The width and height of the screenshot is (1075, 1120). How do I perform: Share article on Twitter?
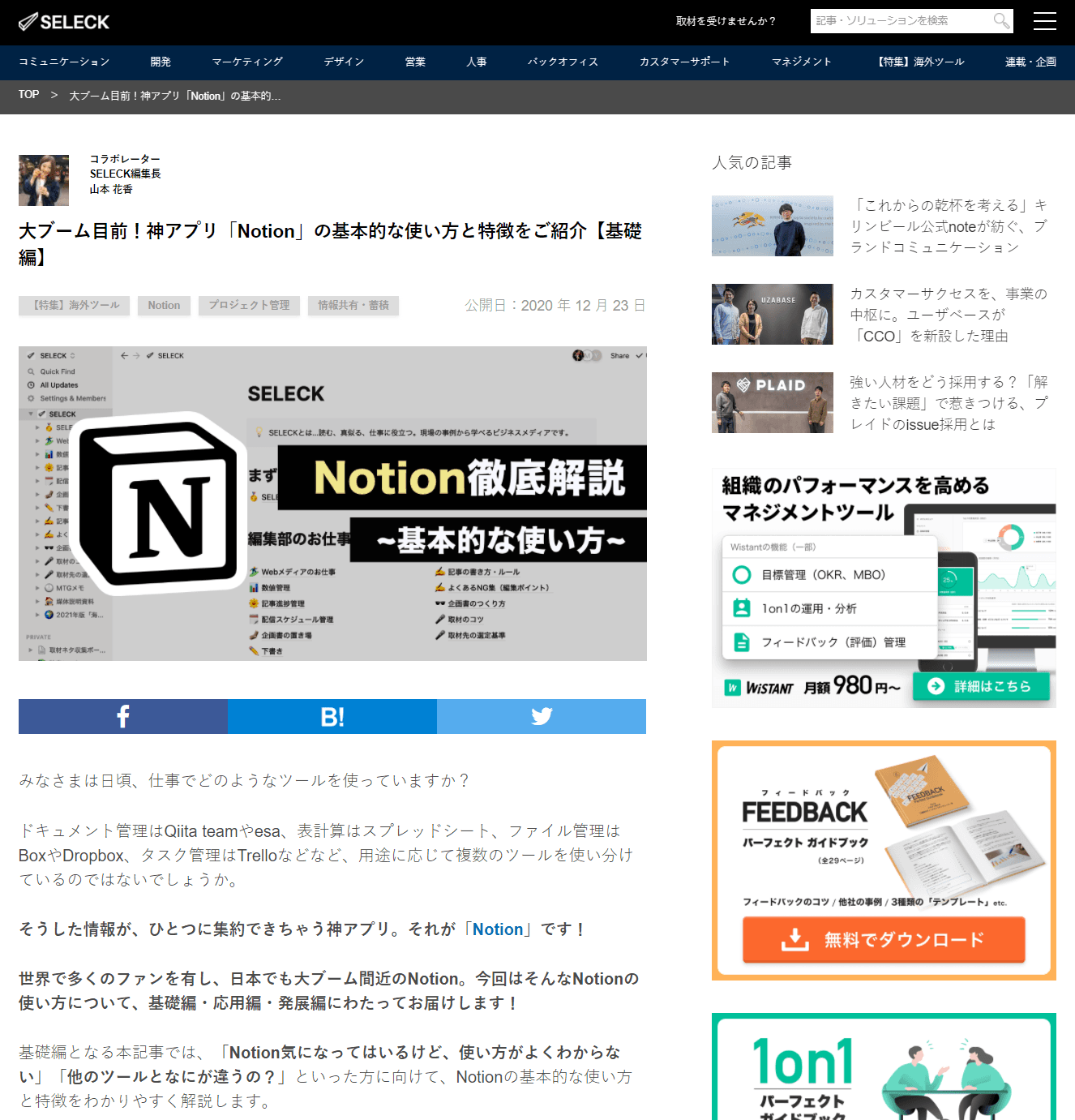(x=542, y=716)
